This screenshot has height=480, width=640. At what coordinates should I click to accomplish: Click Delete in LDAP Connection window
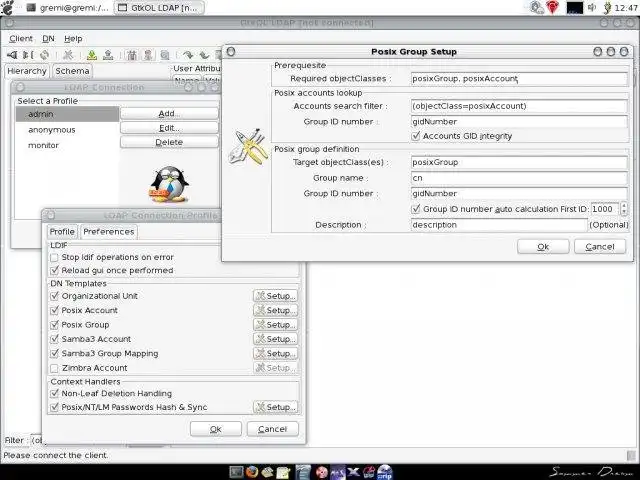coord(169,142)
